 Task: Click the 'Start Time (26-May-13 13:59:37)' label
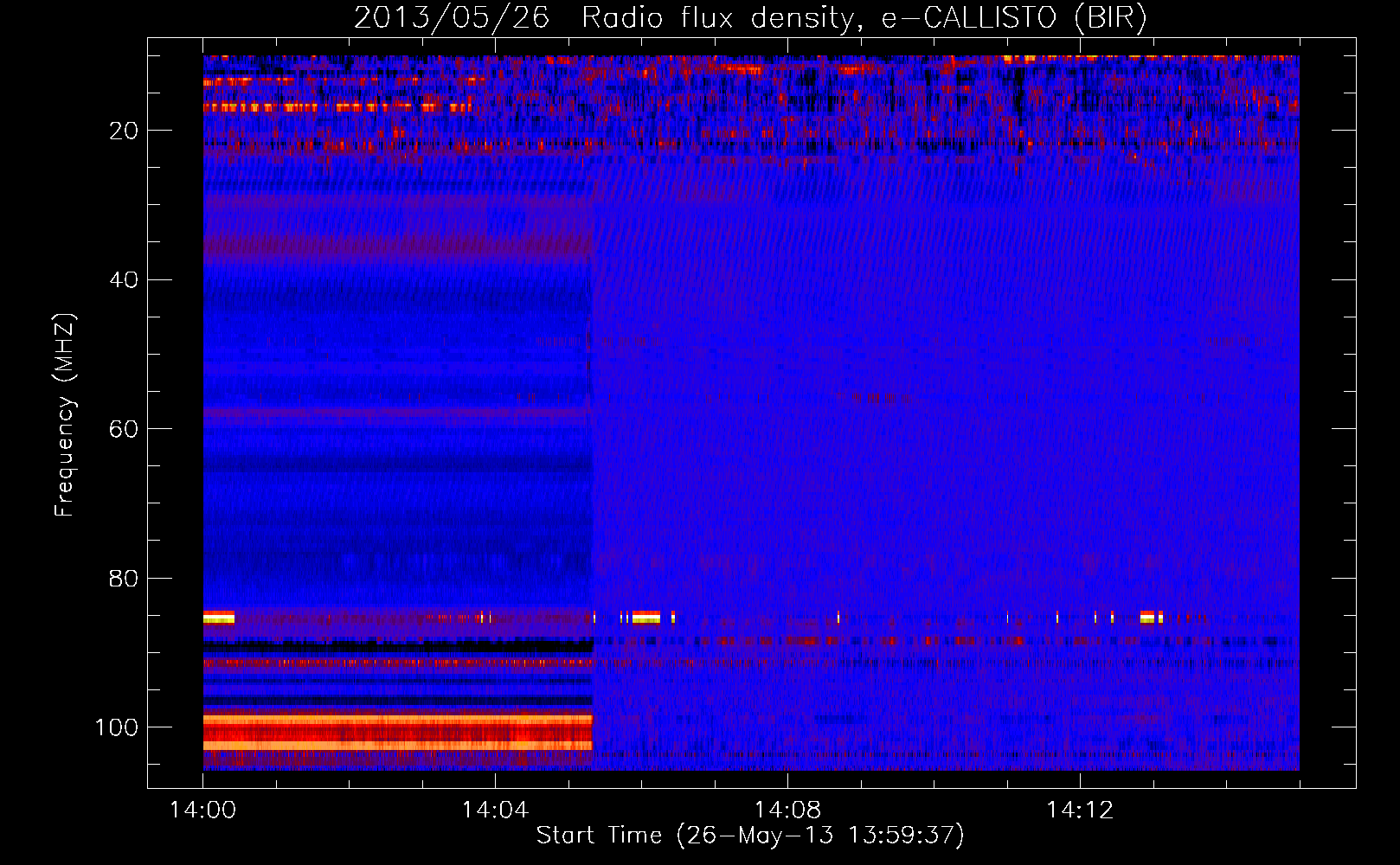click(750, 836)
